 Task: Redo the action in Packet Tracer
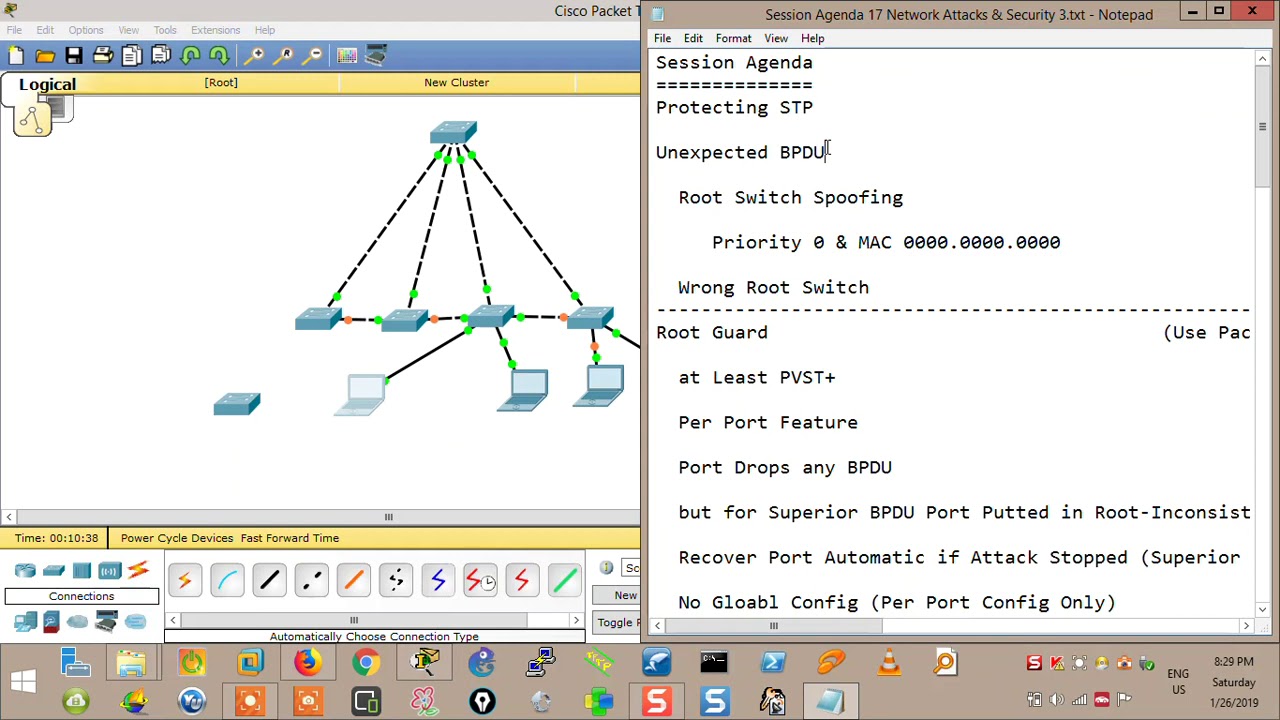220,56
